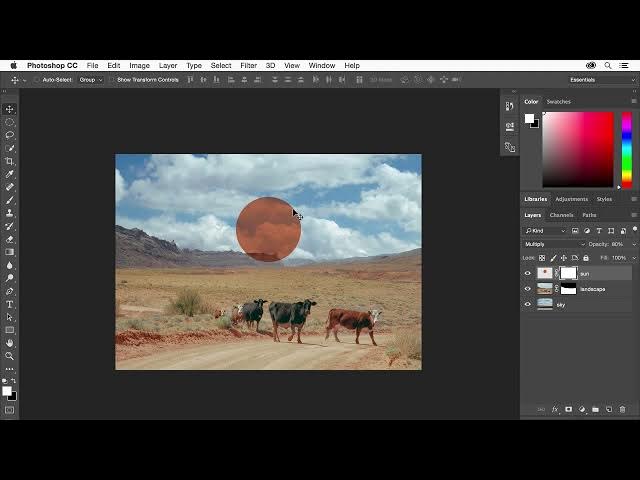Image resolution: width=640 pixels, height=480 pixels.
Task: Expand the Group auto-select dropdown
Action: click(91, 80)
